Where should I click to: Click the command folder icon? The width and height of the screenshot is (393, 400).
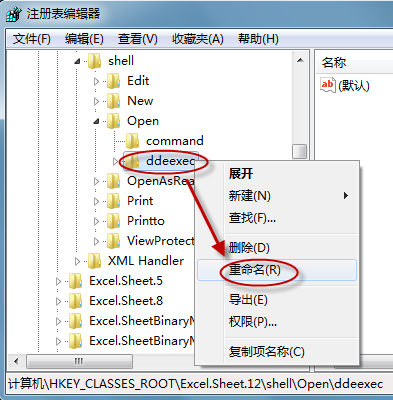tap(132, 141)
